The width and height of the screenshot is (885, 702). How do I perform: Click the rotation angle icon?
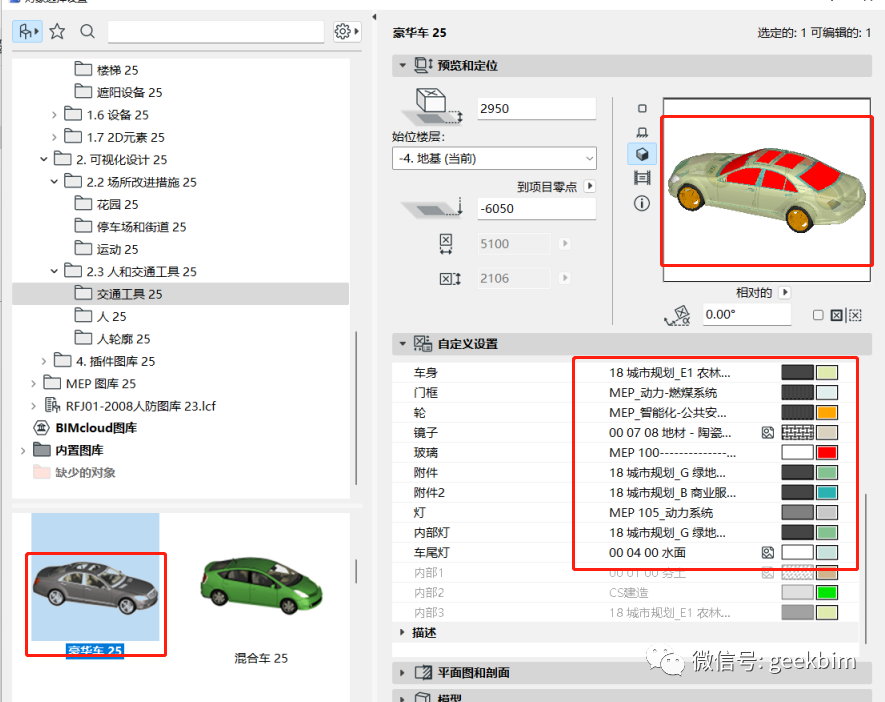(677, 315)
